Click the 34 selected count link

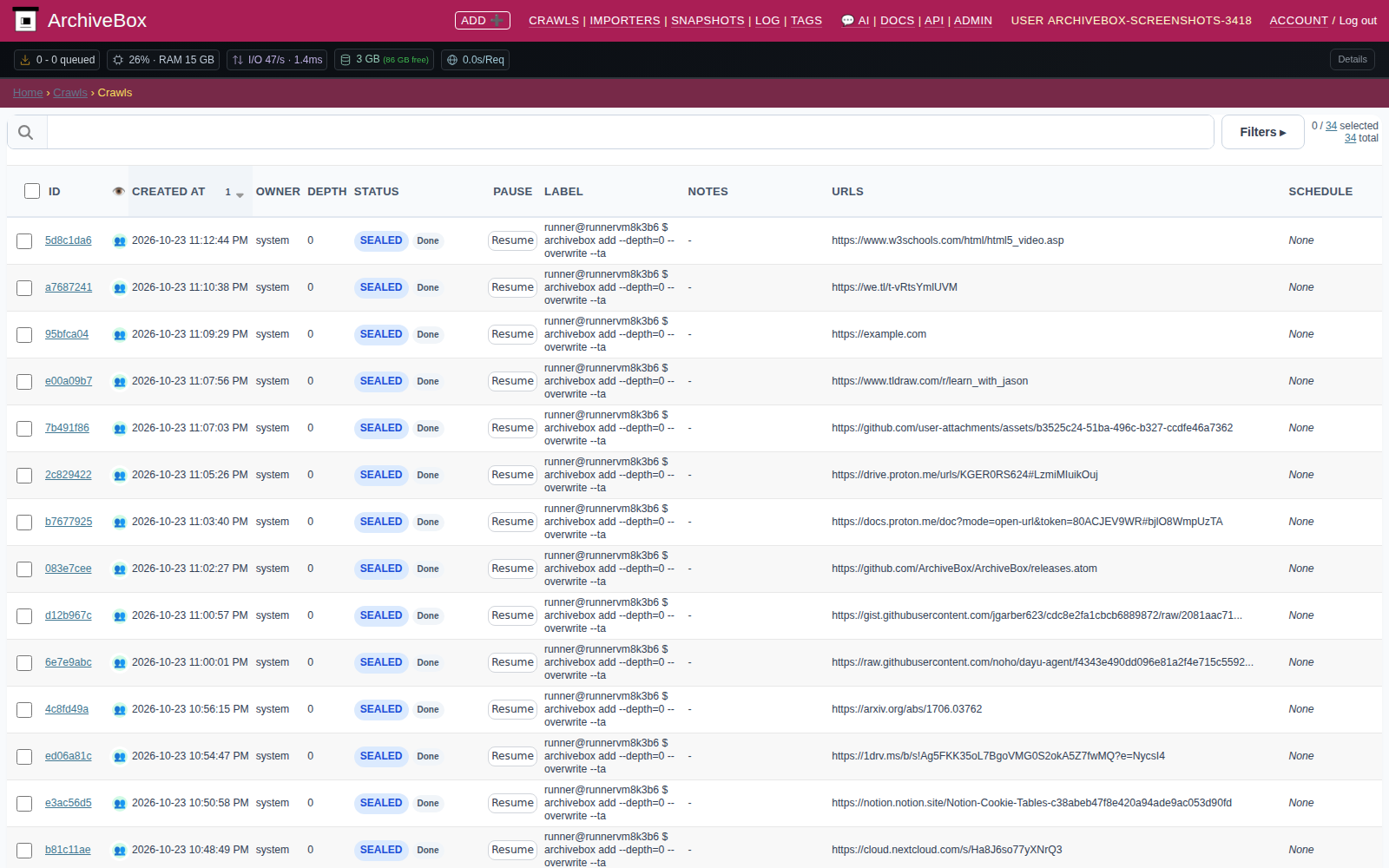(x=1332, y=126)
